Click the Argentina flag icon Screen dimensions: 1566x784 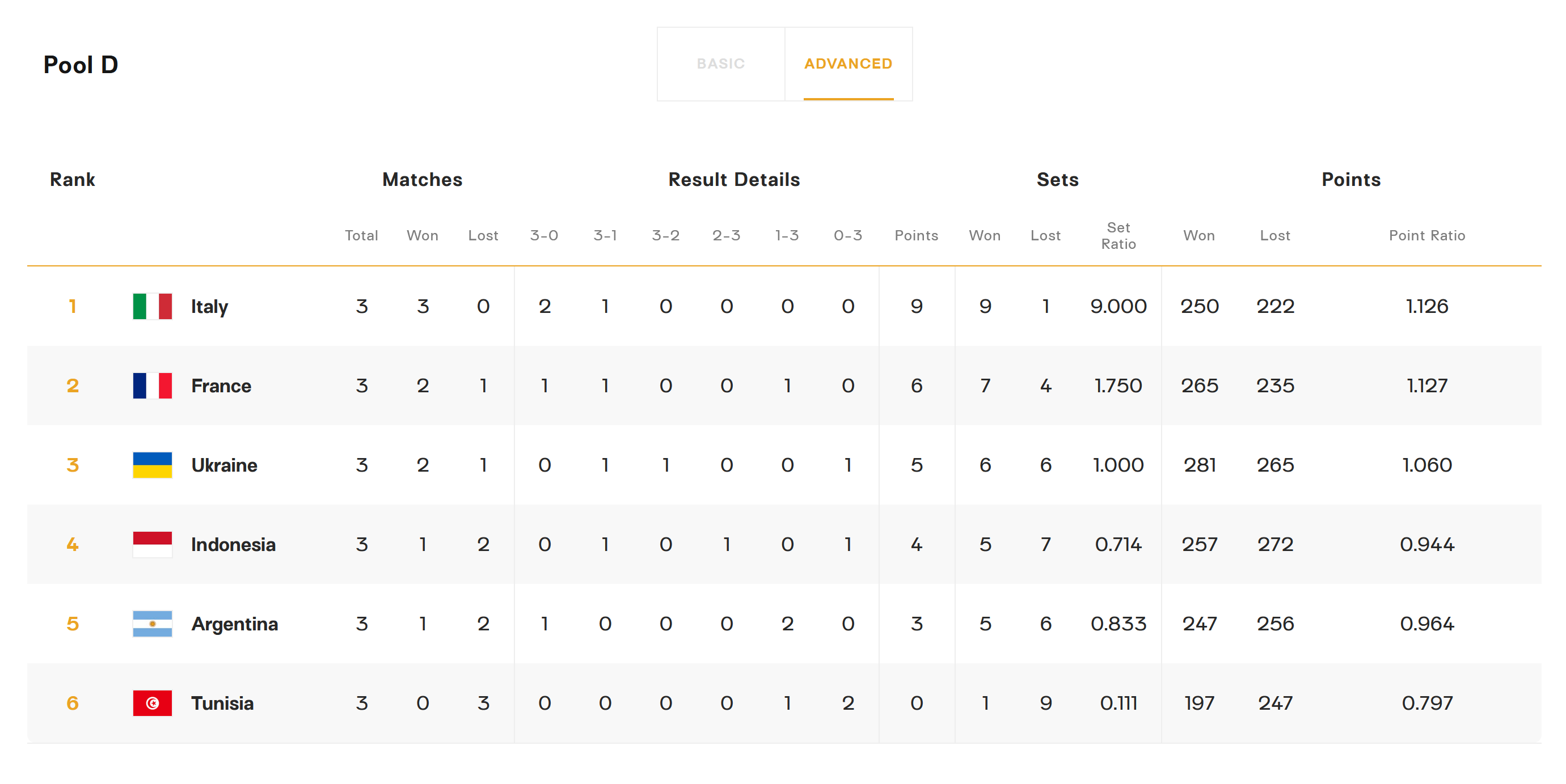pos(152,624)
